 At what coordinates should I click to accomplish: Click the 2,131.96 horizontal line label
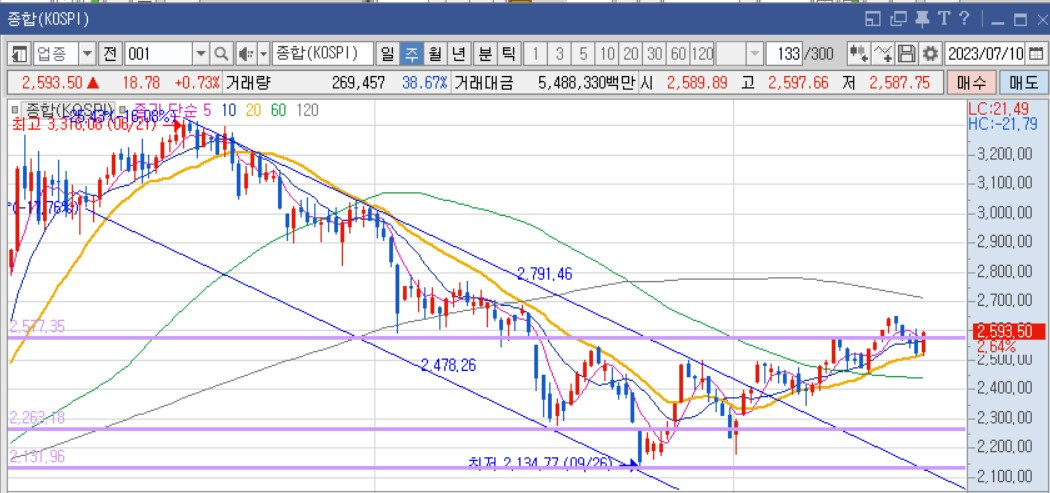click(x=38, y=456)
